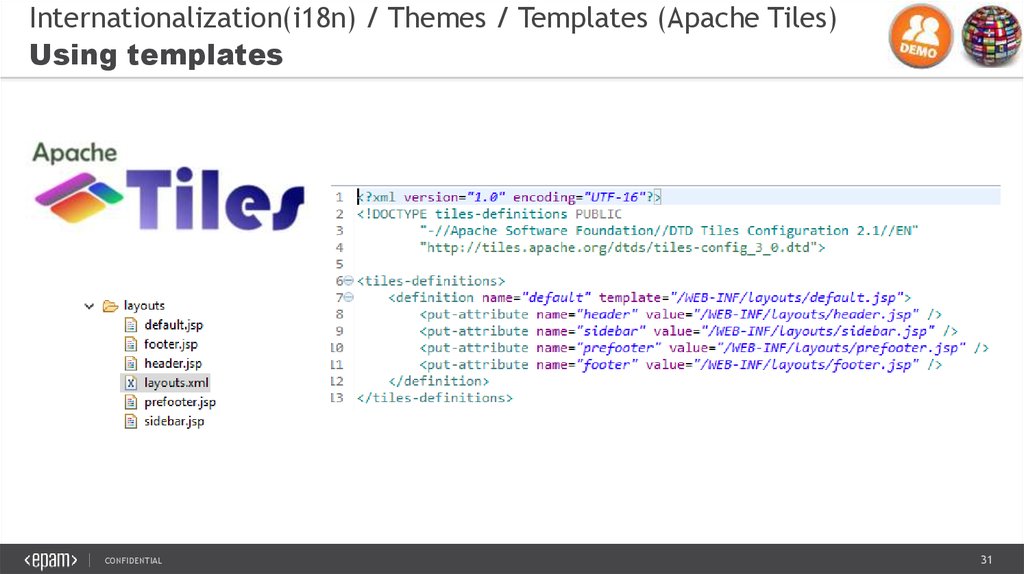Image resolution: width=1024 pixels, height=574 pixels.
Task: Select prefooter.jsp in the file tree
Action: [x=179, y=402]
